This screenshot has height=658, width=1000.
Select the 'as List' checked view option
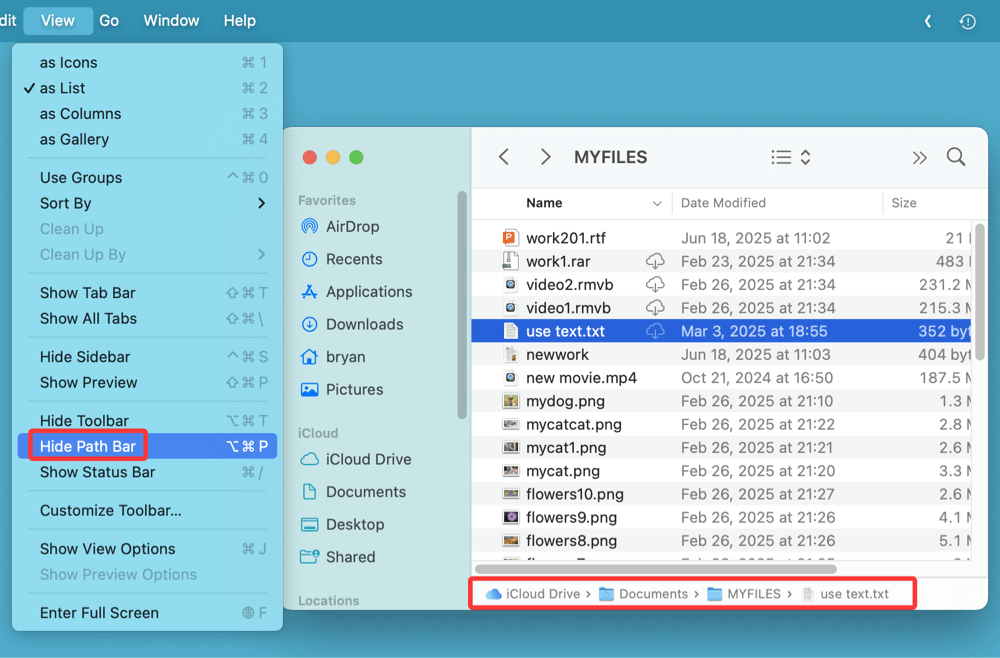coord(62,88)
